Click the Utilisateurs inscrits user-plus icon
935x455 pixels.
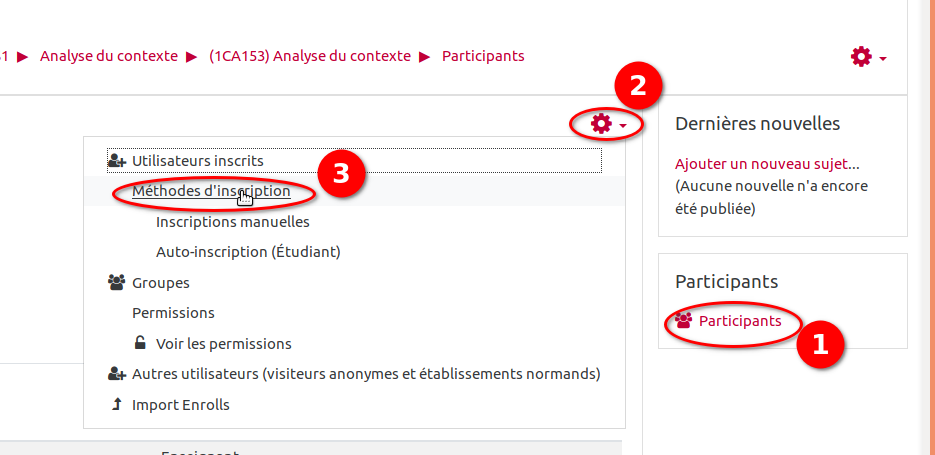pos(116,160)
